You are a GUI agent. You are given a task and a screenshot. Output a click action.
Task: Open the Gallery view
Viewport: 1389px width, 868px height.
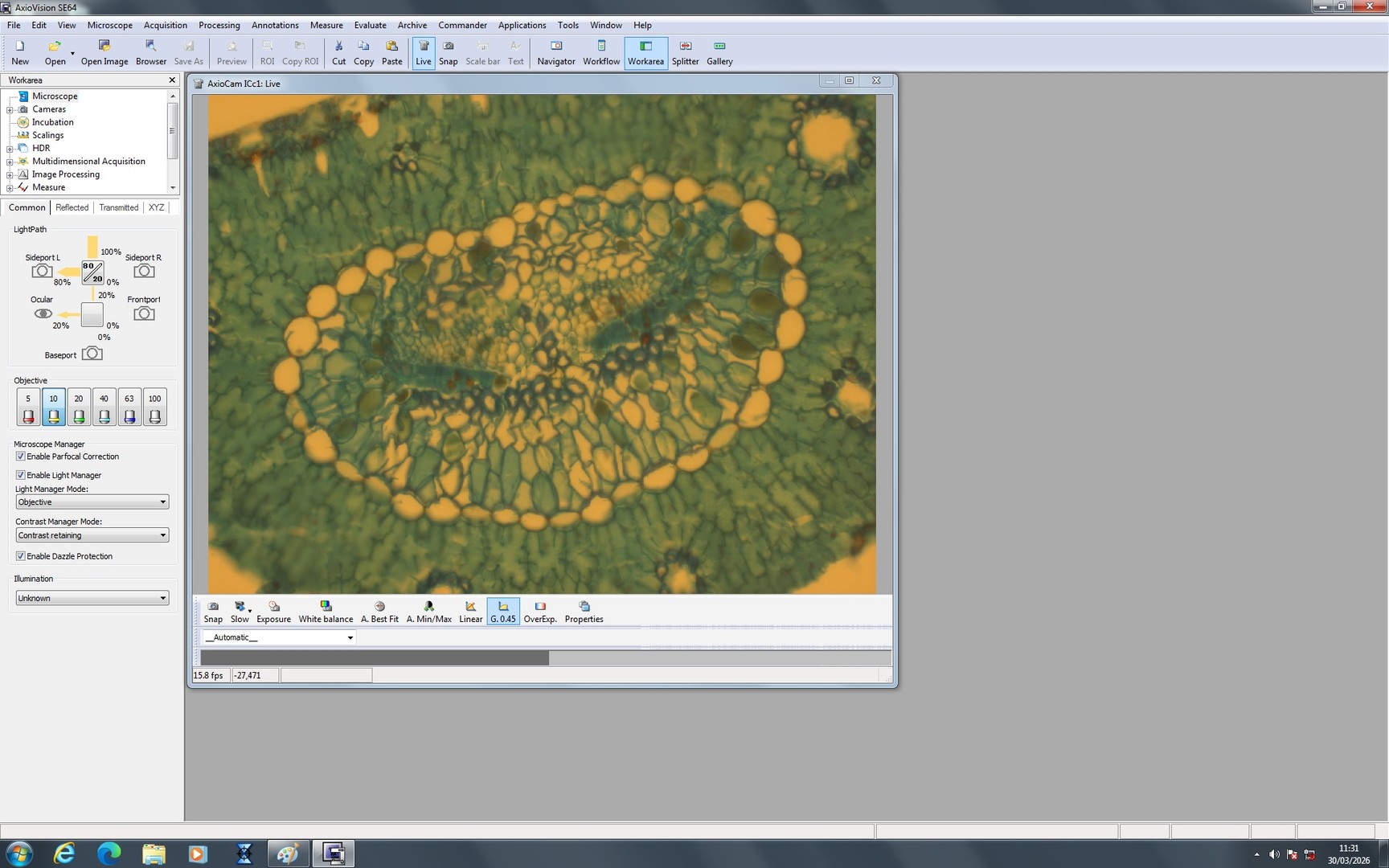tap(719, 52)
